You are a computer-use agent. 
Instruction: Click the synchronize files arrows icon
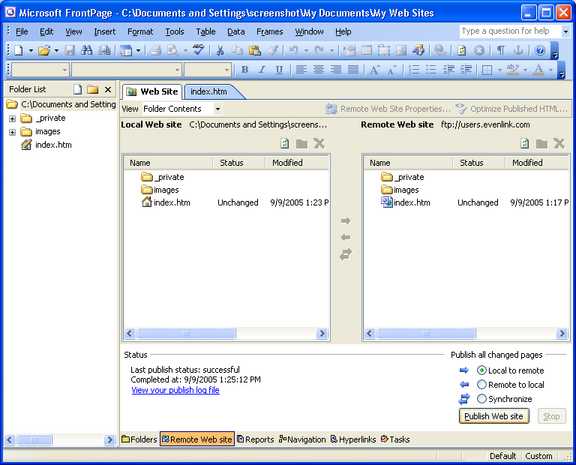tap(345, 254)
